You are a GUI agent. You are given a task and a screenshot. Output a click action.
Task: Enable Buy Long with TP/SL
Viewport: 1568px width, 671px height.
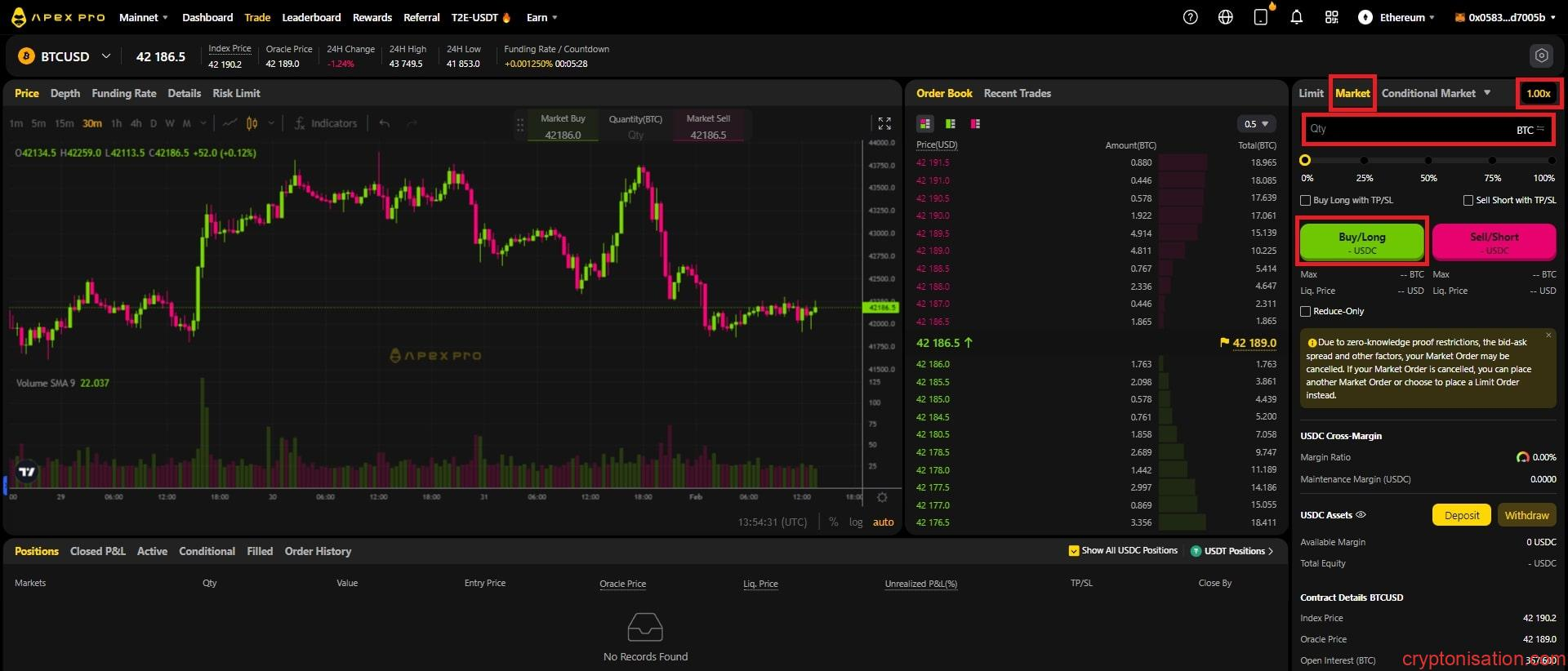(x=1305, y=200)
